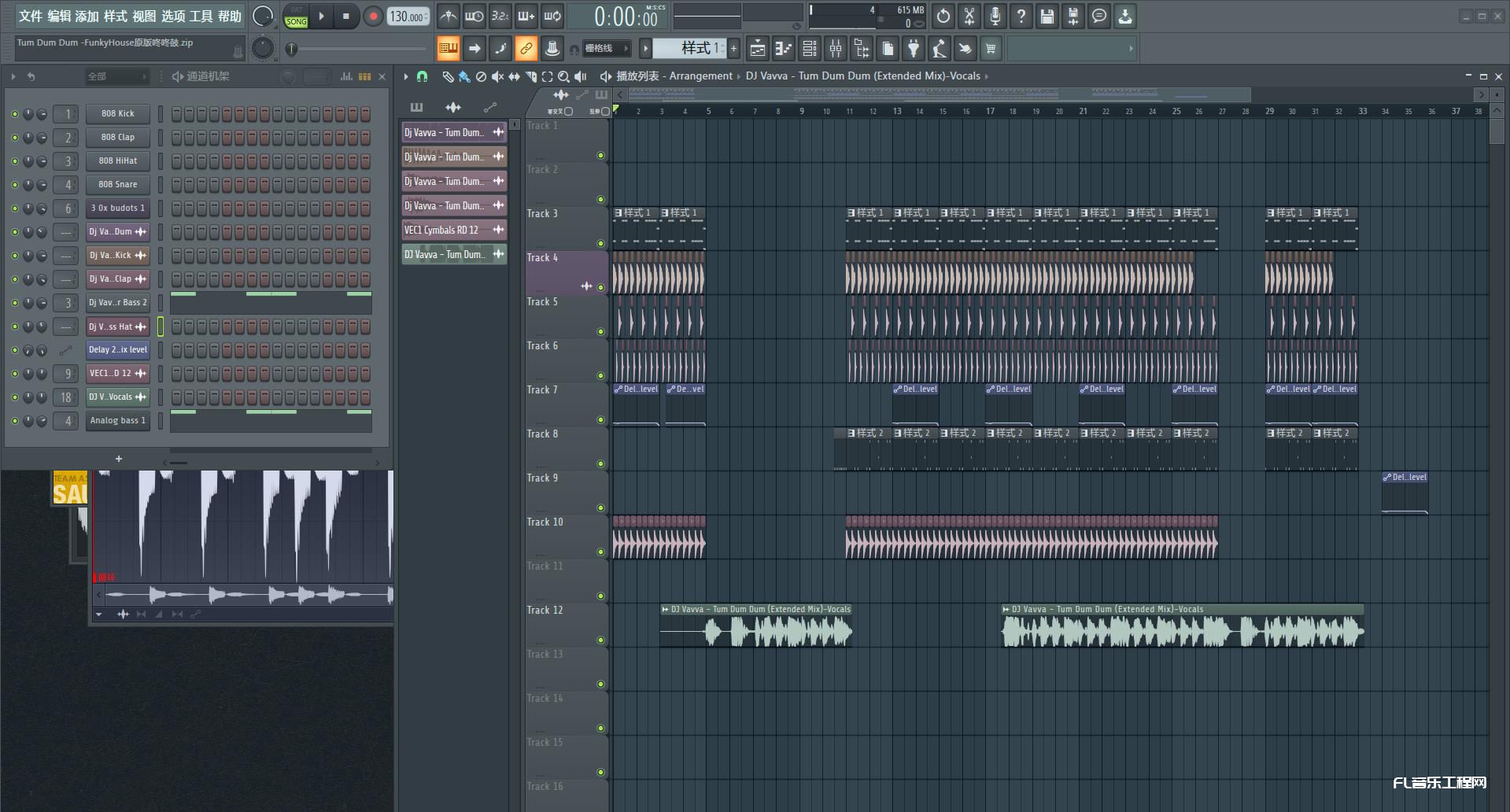1510x812 pixels.
Task: Toggle the playlist snap magnet icon
Action: [x=423, y=76]
